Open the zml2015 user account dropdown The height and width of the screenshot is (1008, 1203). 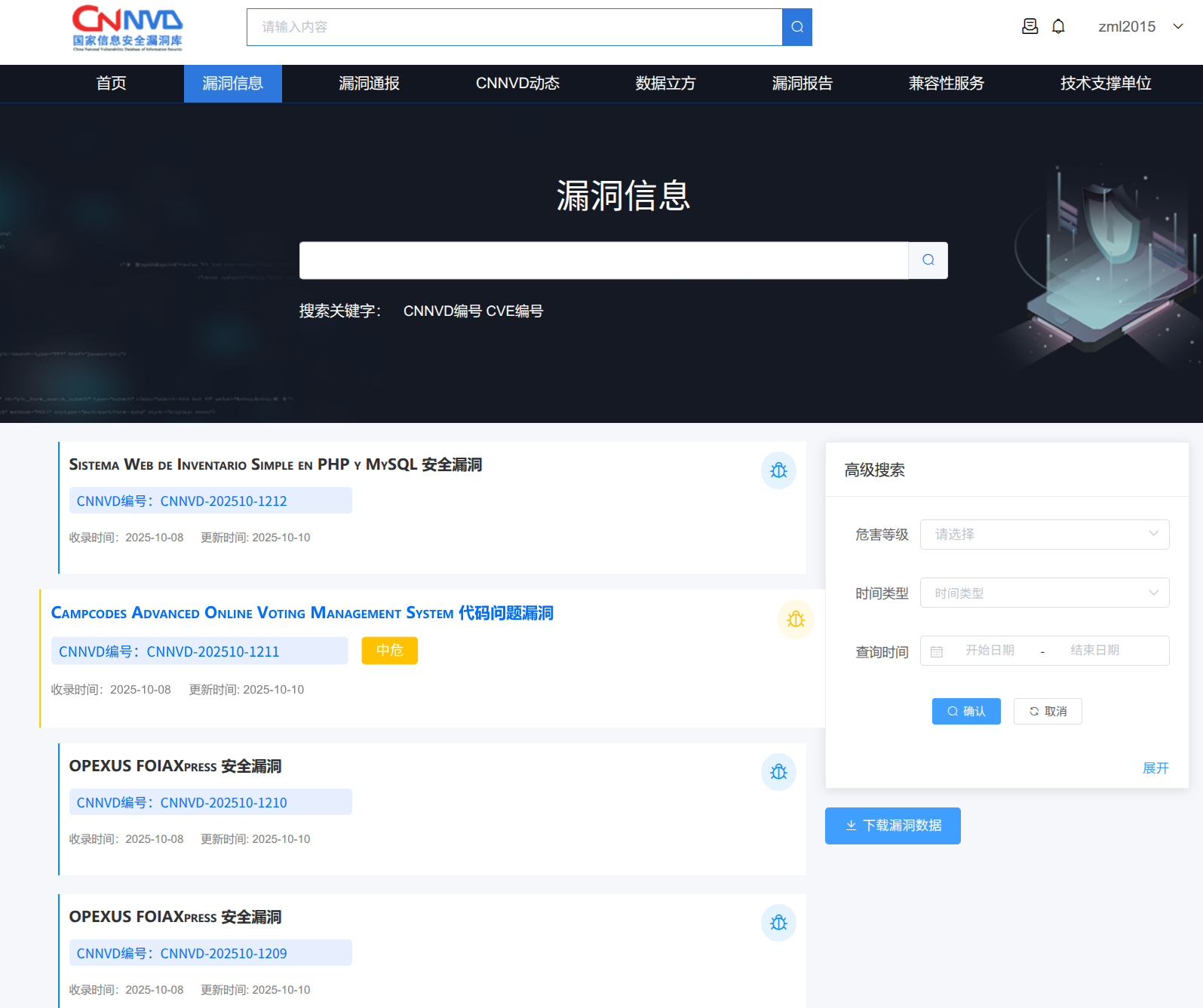(1140, 26)
